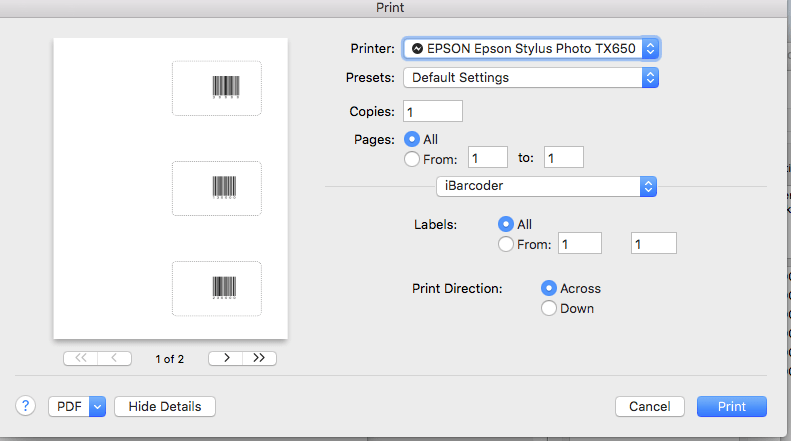The image size is (791, 441).
Task: Click the top barcode label in preview
Action: tap(217, 88)
